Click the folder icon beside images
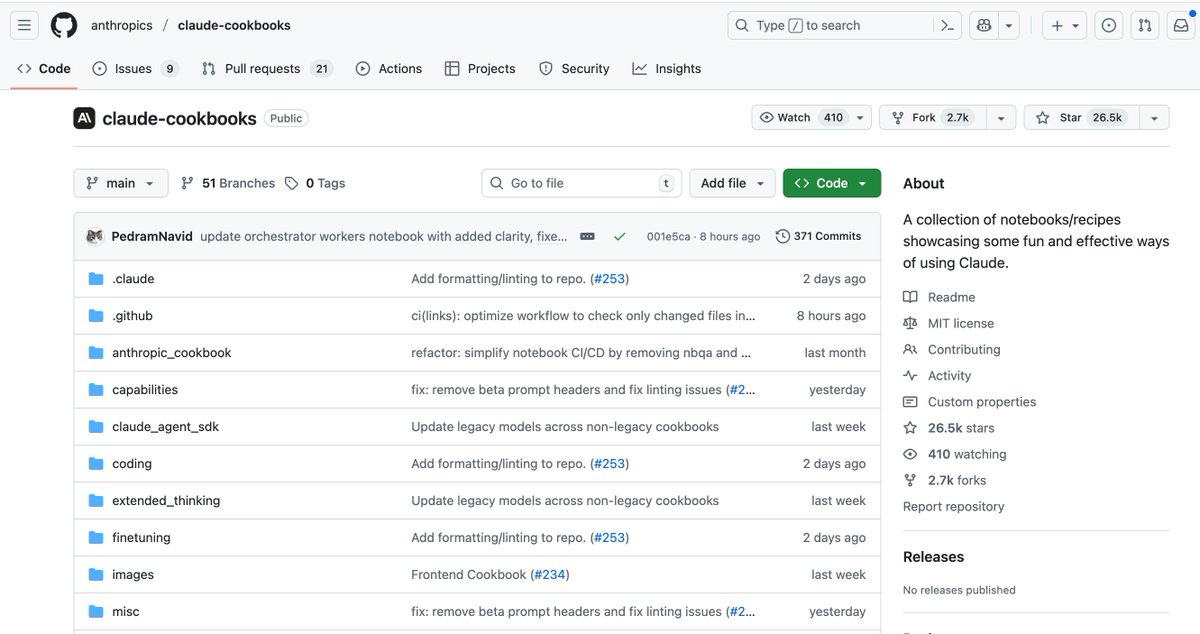This screenshot has height=634, width=1200. click(96, 575)
